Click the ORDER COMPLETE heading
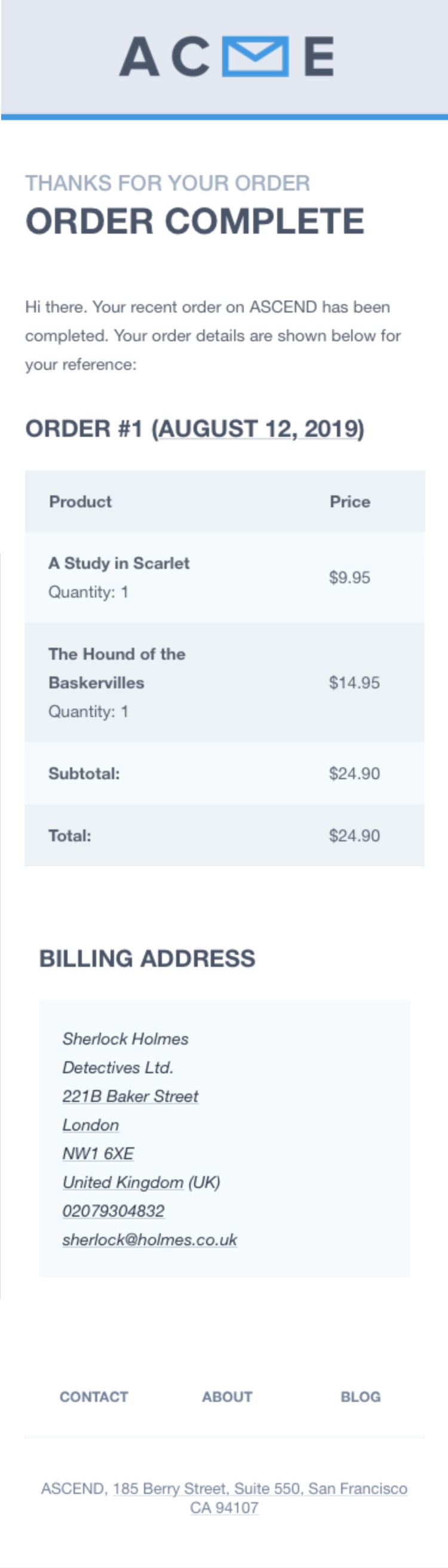Image resolution: width=448 pixels, height=1568 pixels. click(x=195, y=221)
